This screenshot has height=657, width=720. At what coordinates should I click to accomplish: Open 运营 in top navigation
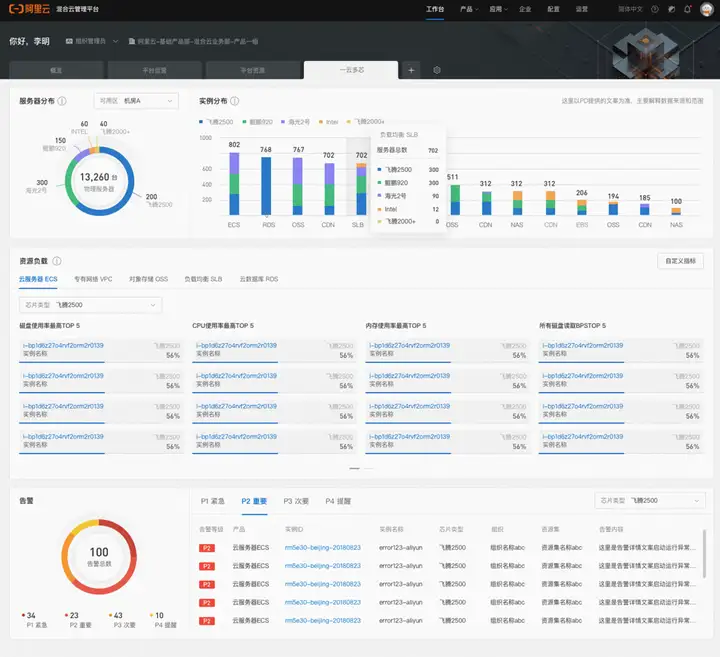coord(582,9)
